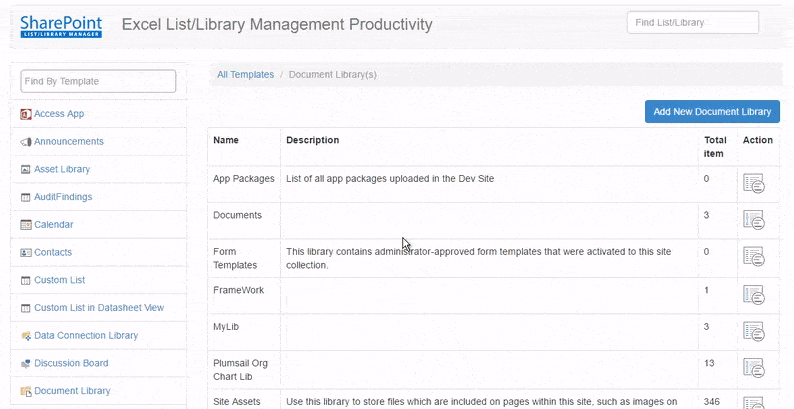
Task: Click the Custom List in Datasheet View icon
Action: [26, 308]
